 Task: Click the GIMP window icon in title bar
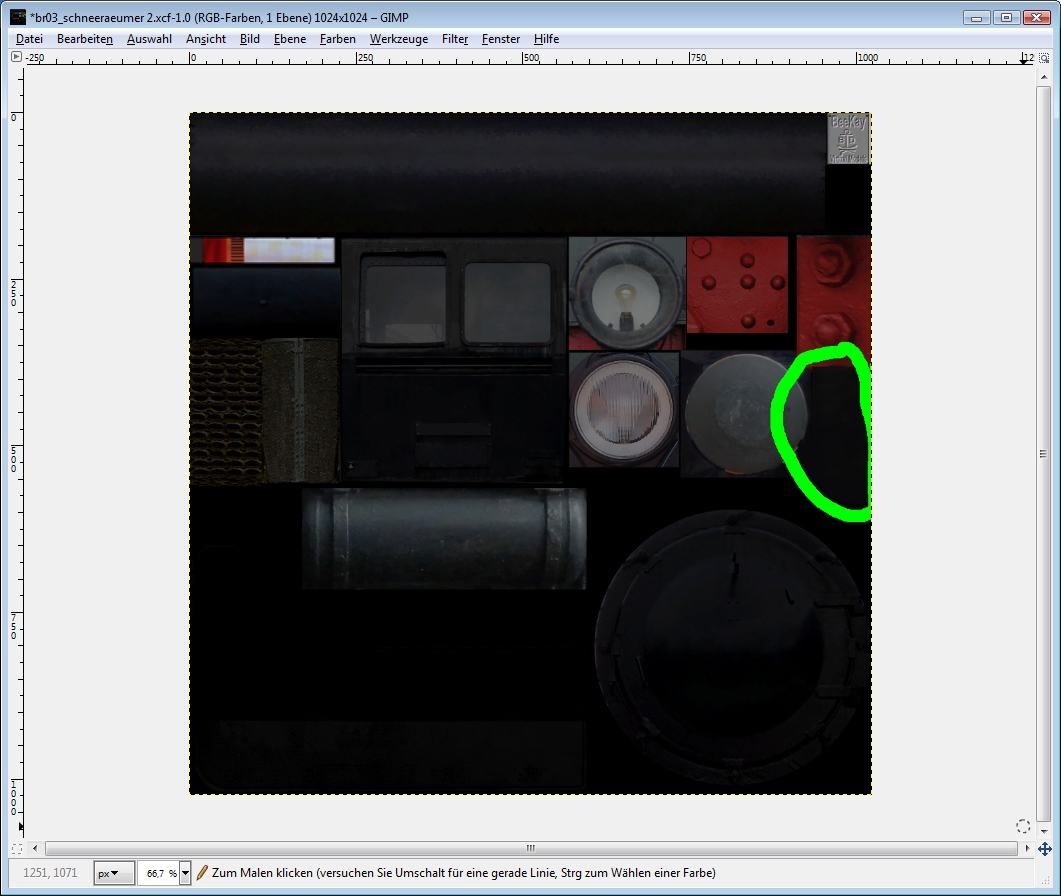[18, 17]
